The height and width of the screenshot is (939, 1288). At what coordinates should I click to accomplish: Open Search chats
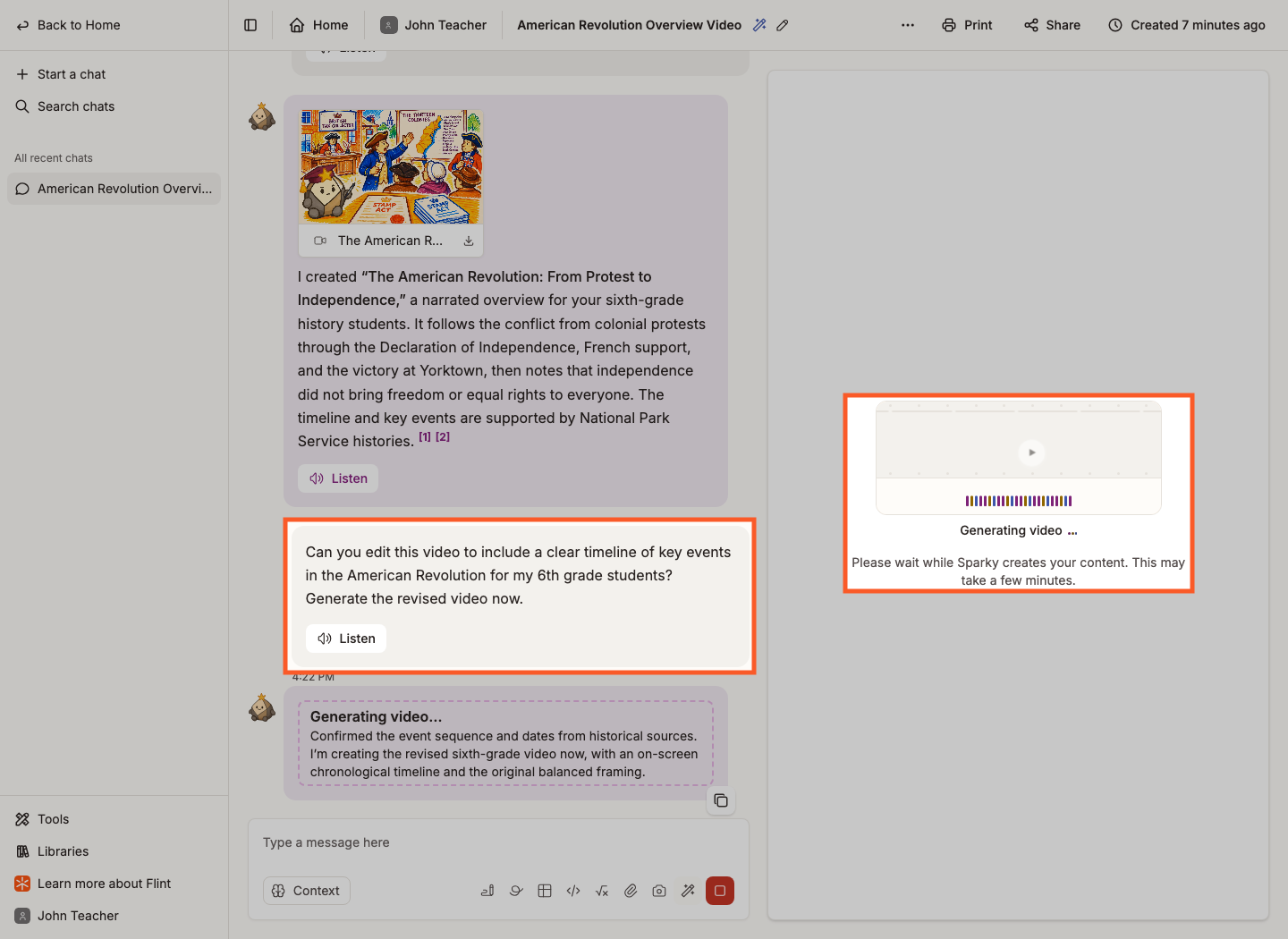(x=65, y=106)
